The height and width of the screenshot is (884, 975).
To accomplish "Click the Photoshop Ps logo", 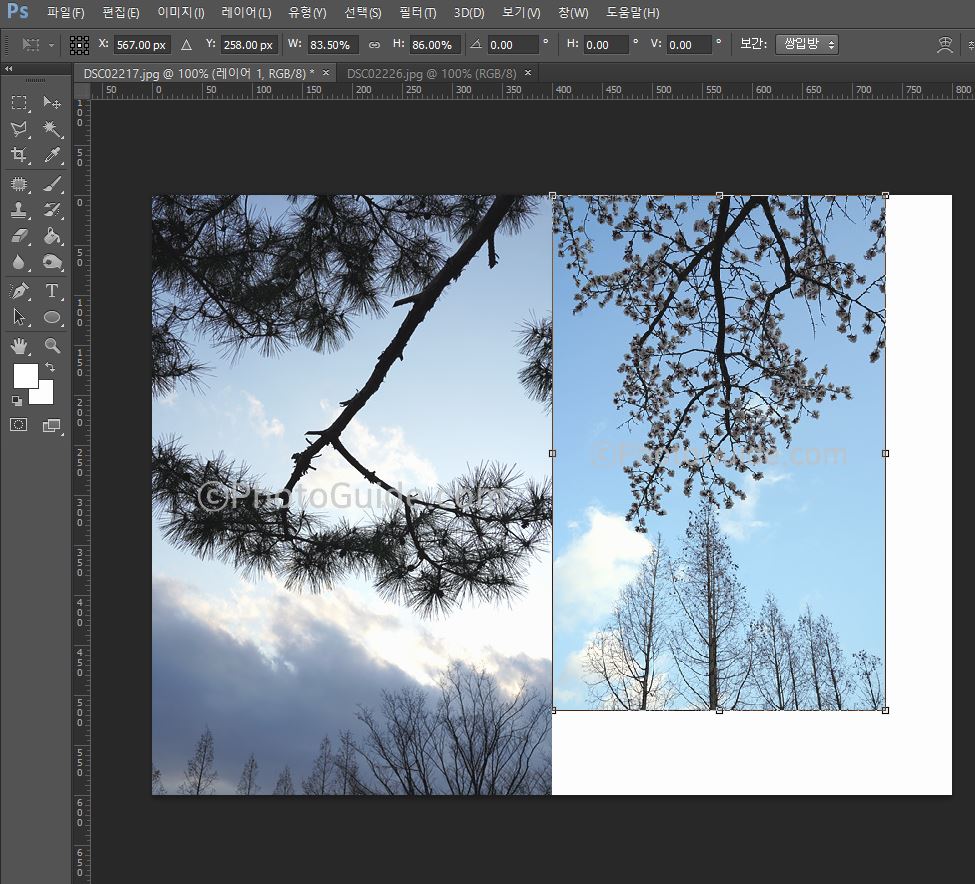I will (17, 11).
